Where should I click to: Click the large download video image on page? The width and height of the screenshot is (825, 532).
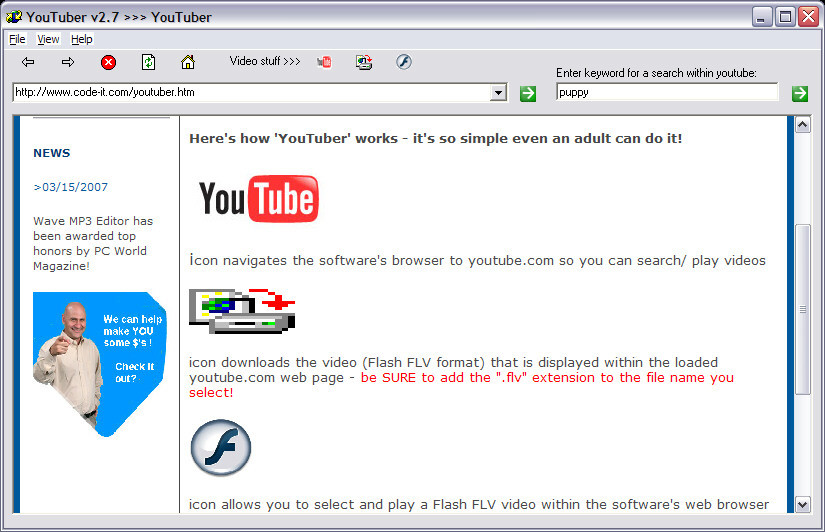pyautogui.click(x=242, y=310)
